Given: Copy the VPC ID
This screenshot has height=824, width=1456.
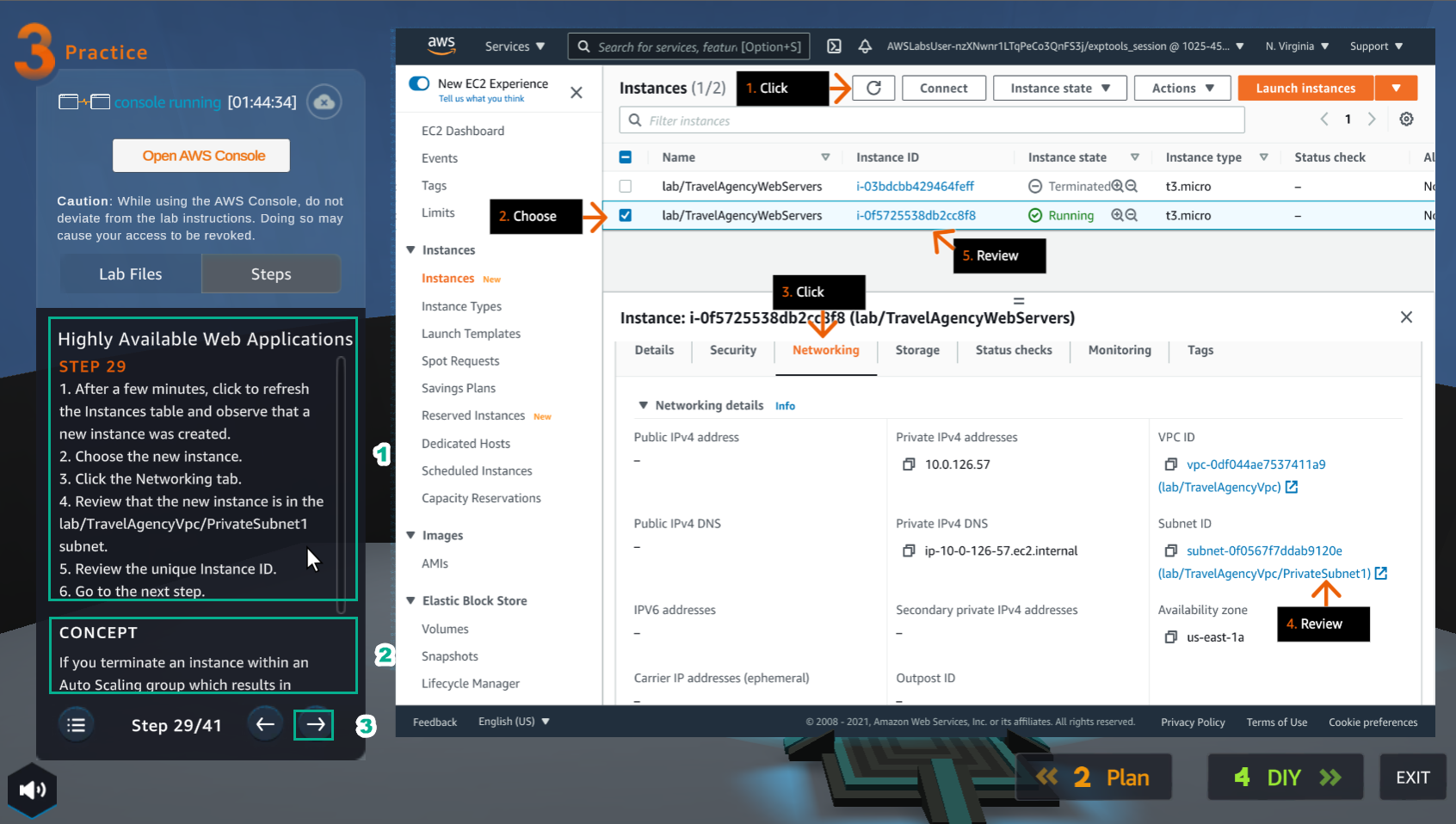Looking at the screenshot, I should click(1170, 464).
